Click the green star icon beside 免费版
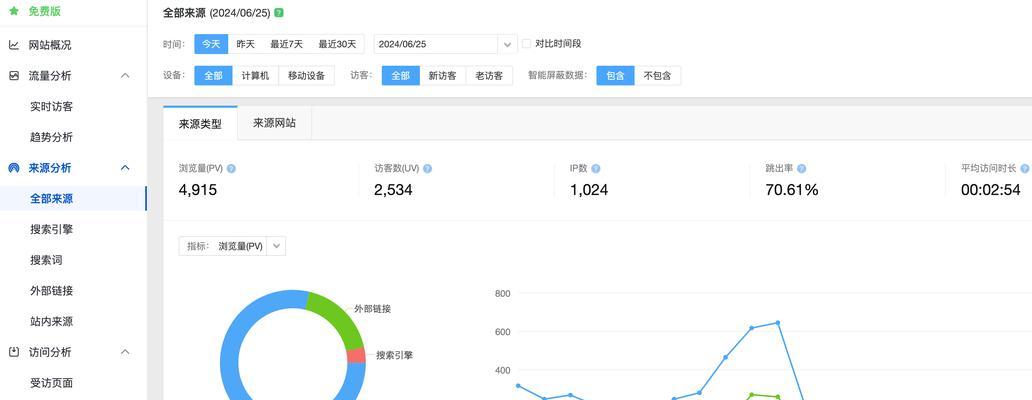 point(14,11)
